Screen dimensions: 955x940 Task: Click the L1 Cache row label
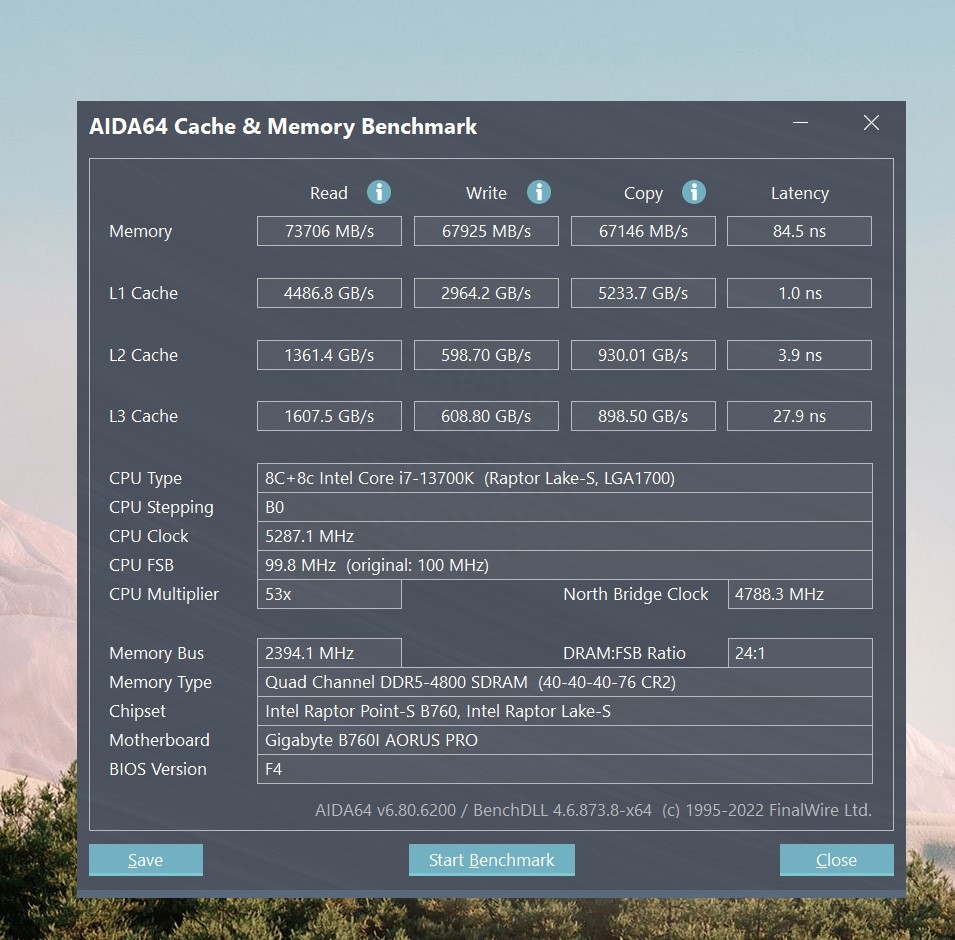coord(143,293)
